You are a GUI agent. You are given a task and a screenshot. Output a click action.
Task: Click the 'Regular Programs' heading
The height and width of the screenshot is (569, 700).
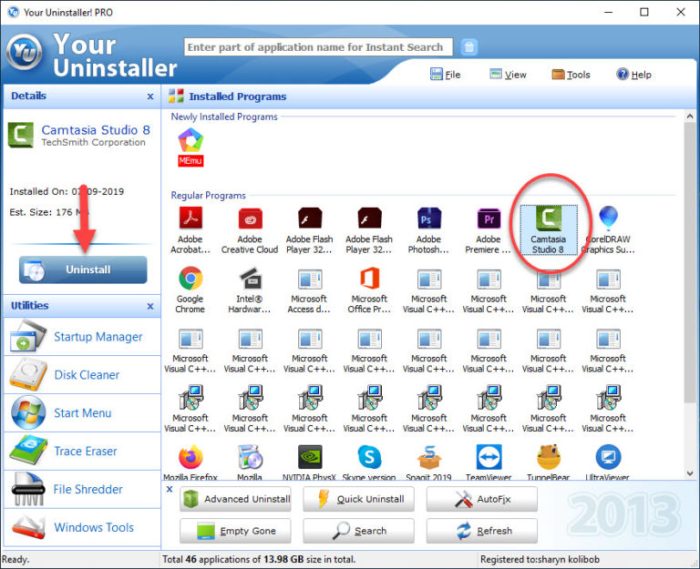(208, 195)
